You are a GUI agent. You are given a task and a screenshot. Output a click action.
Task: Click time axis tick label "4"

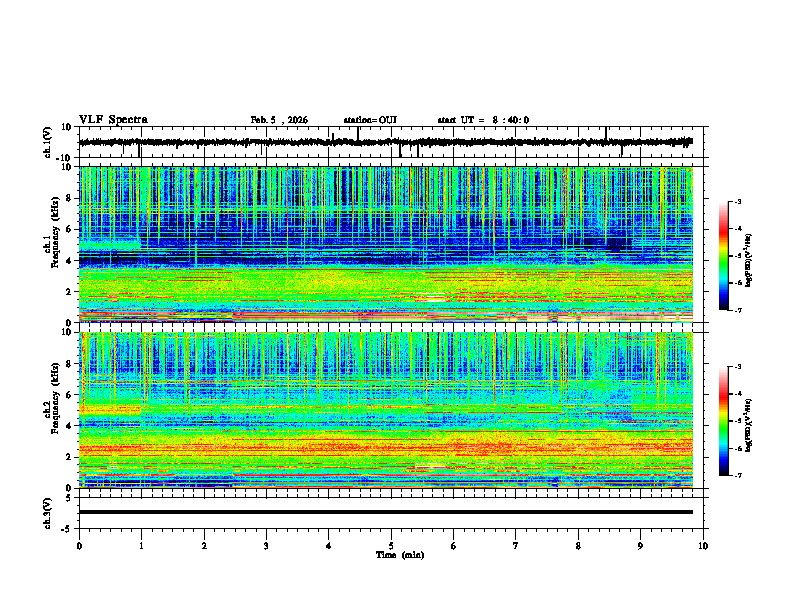pyautogui.click(x=328, y=546)
